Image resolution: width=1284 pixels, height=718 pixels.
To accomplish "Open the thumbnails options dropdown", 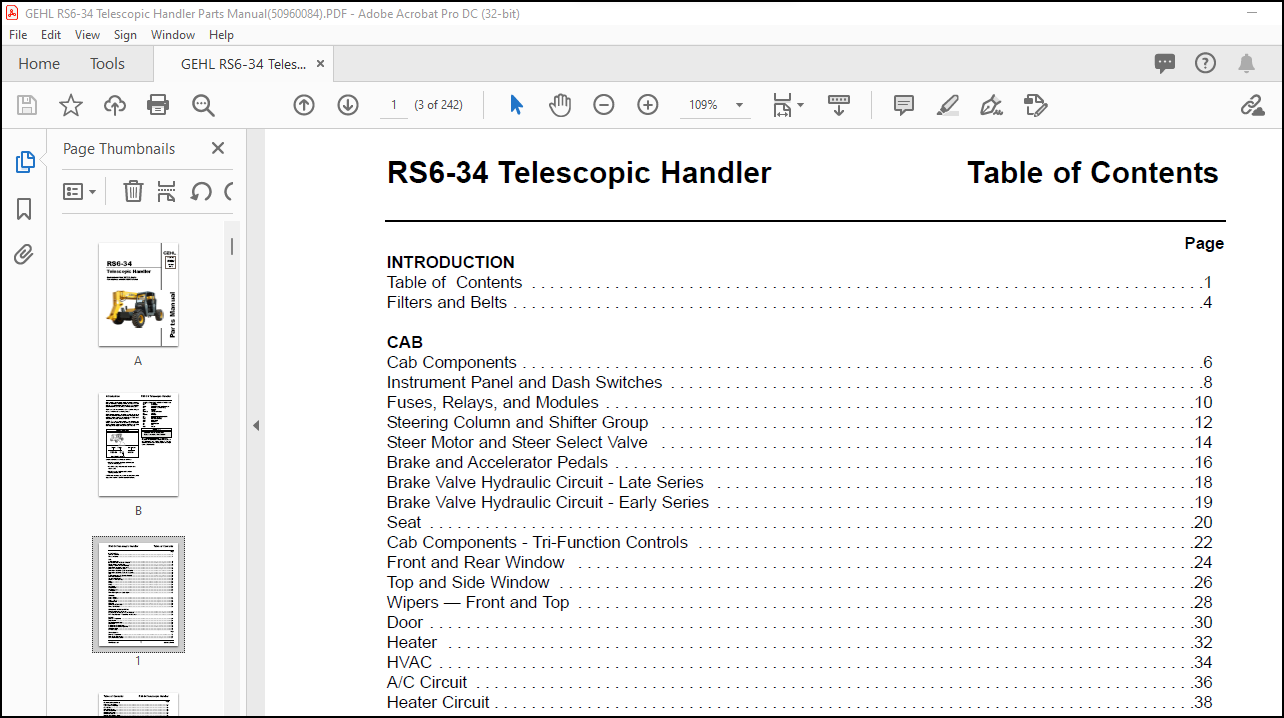I will click(80, 191).
